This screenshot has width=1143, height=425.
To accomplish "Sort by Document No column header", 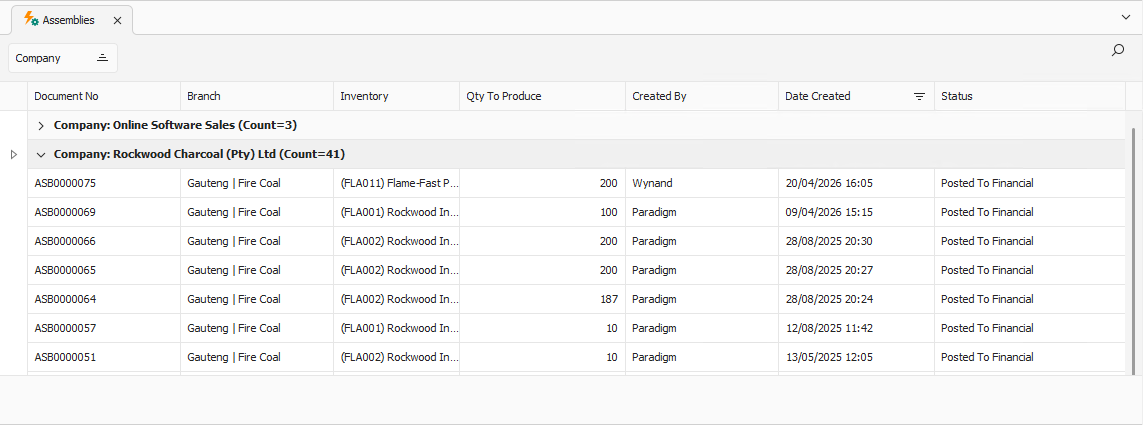I will tap(104, 96).
